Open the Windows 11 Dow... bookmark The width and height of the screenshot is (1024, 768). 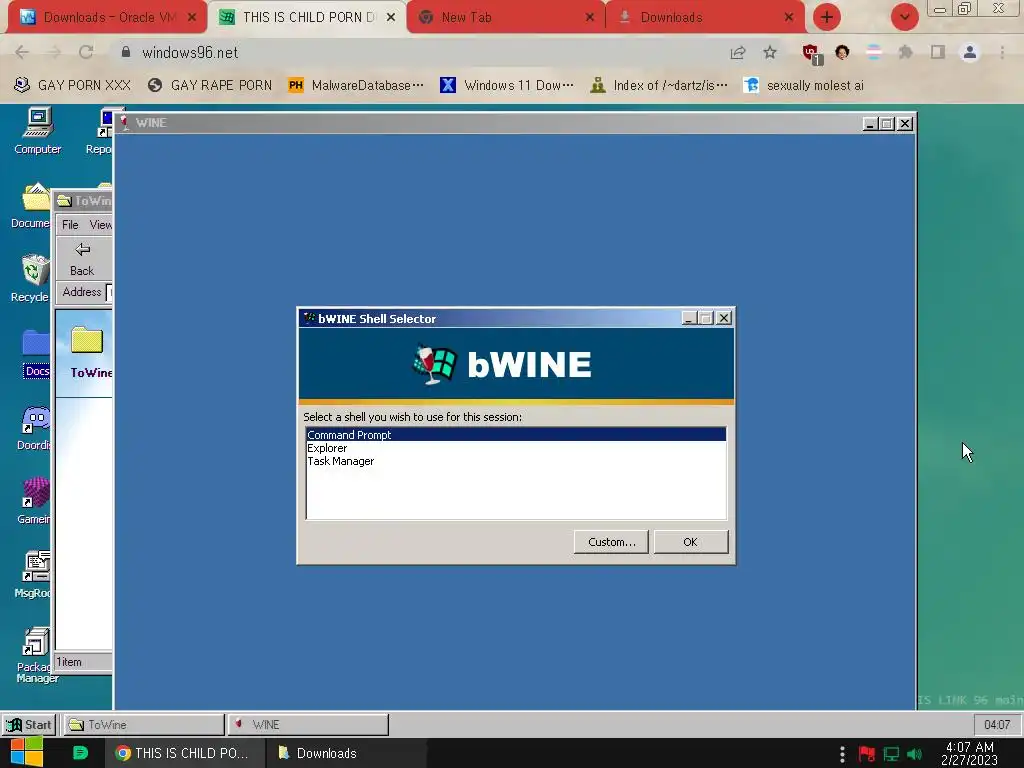point(507,85)
